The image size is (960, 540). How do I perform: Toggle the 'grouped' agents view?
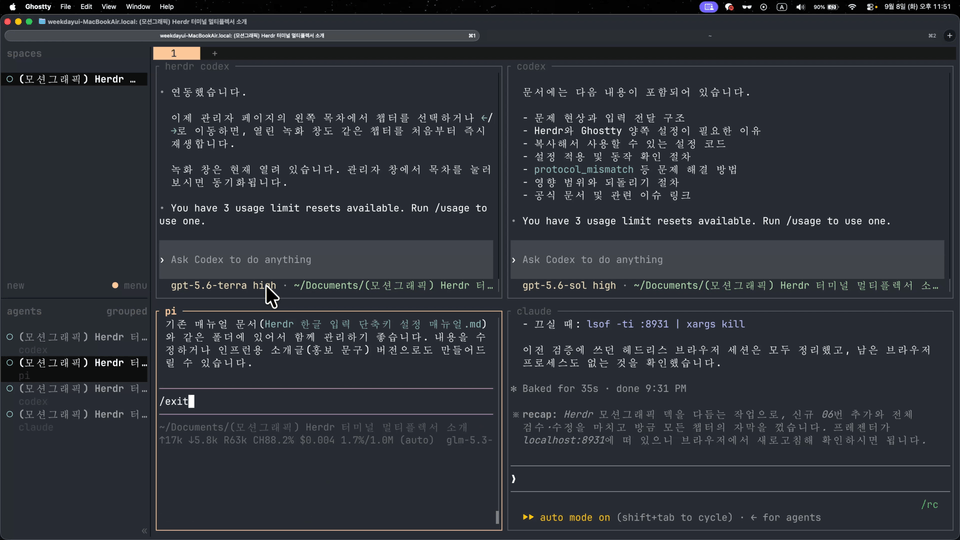point(126,311)
